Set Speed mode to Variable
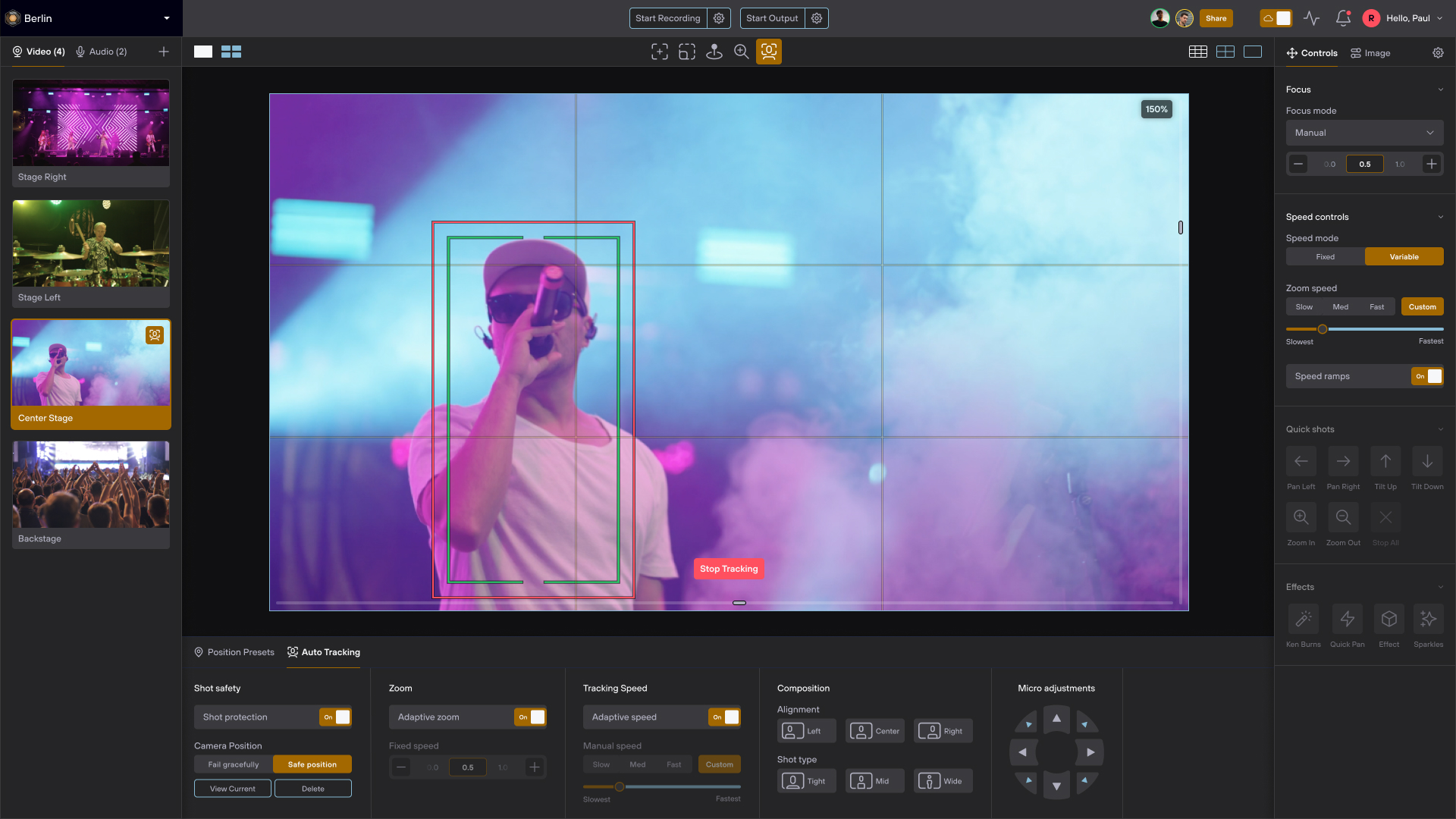 pyautogui.click(x=1404, y=256)
